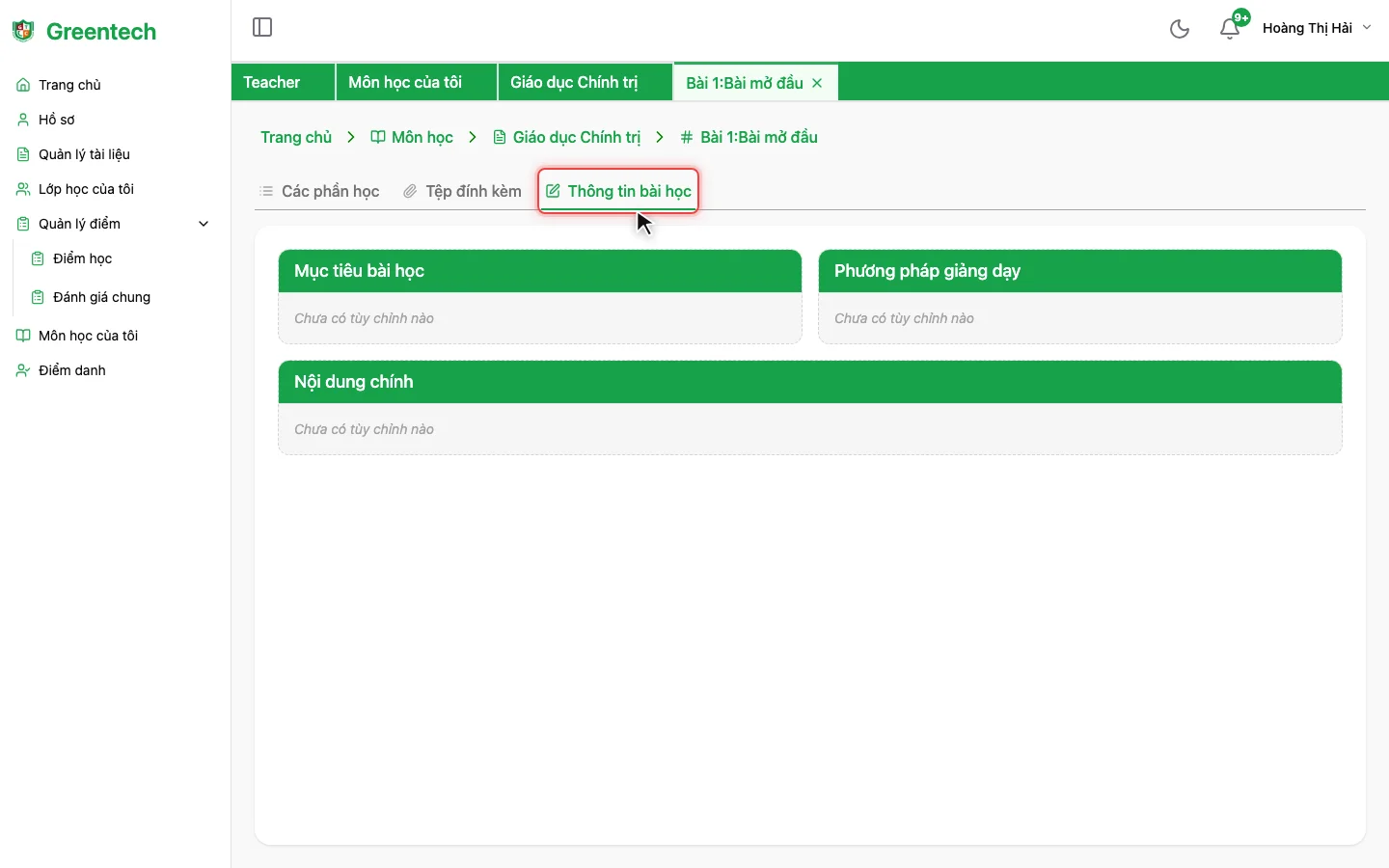Screen dimensions: 1389x868
Task: Open the notifications bell
Action: click(x=1229, y=29)
